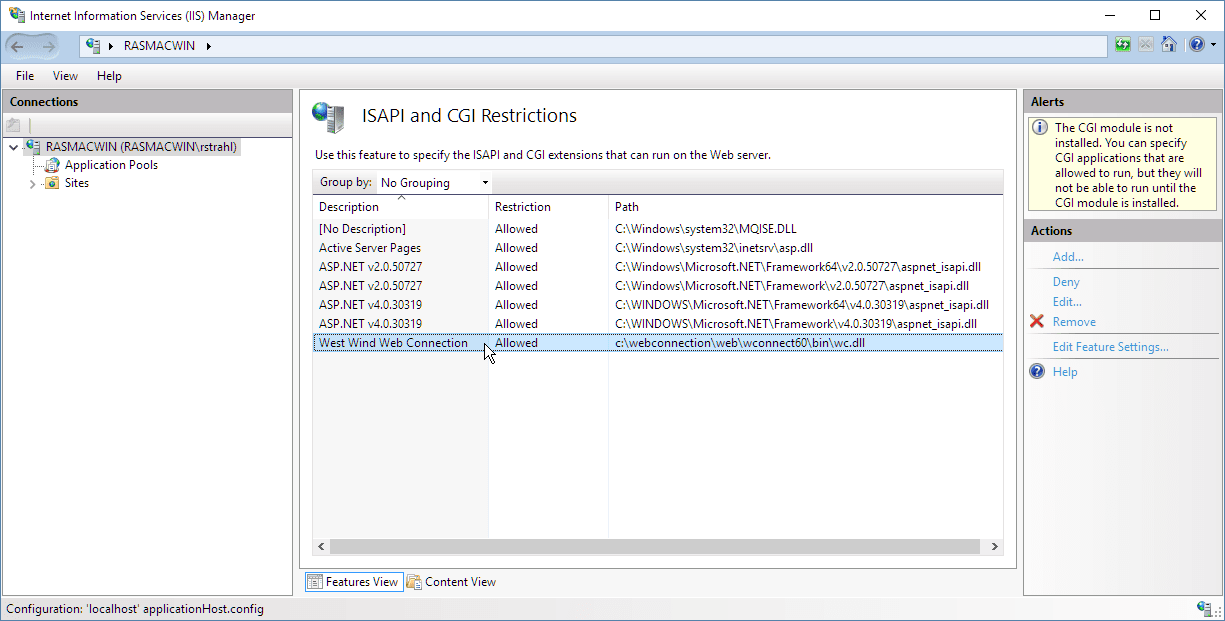The image size is (1225, 621).
Task: Open the dropdown arrow beside the toolbar Help icon
Action: pyautogui.click(x=1214, y=45)
